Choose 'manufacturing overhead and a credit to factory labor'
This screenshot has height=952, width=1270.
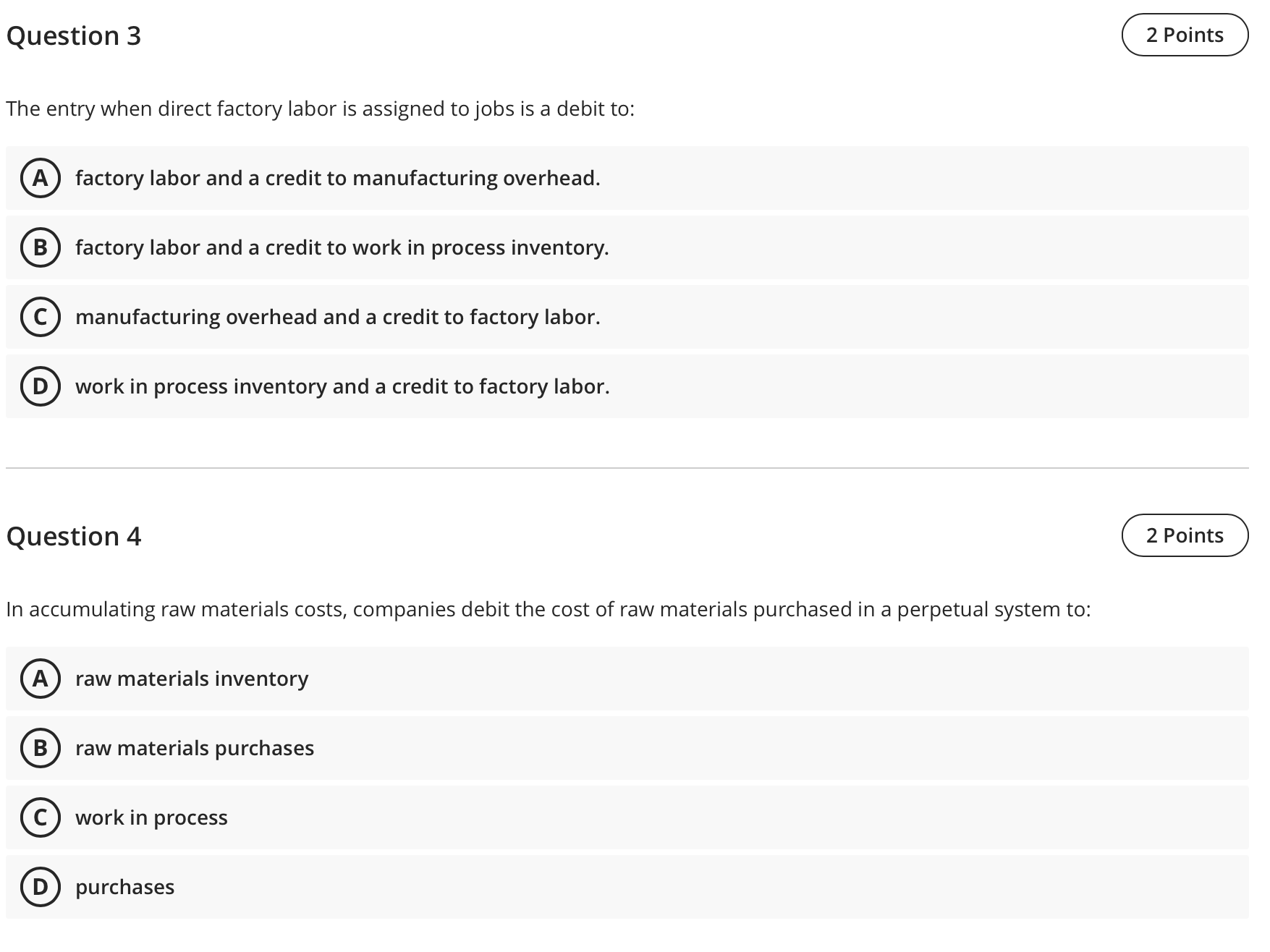338,317
